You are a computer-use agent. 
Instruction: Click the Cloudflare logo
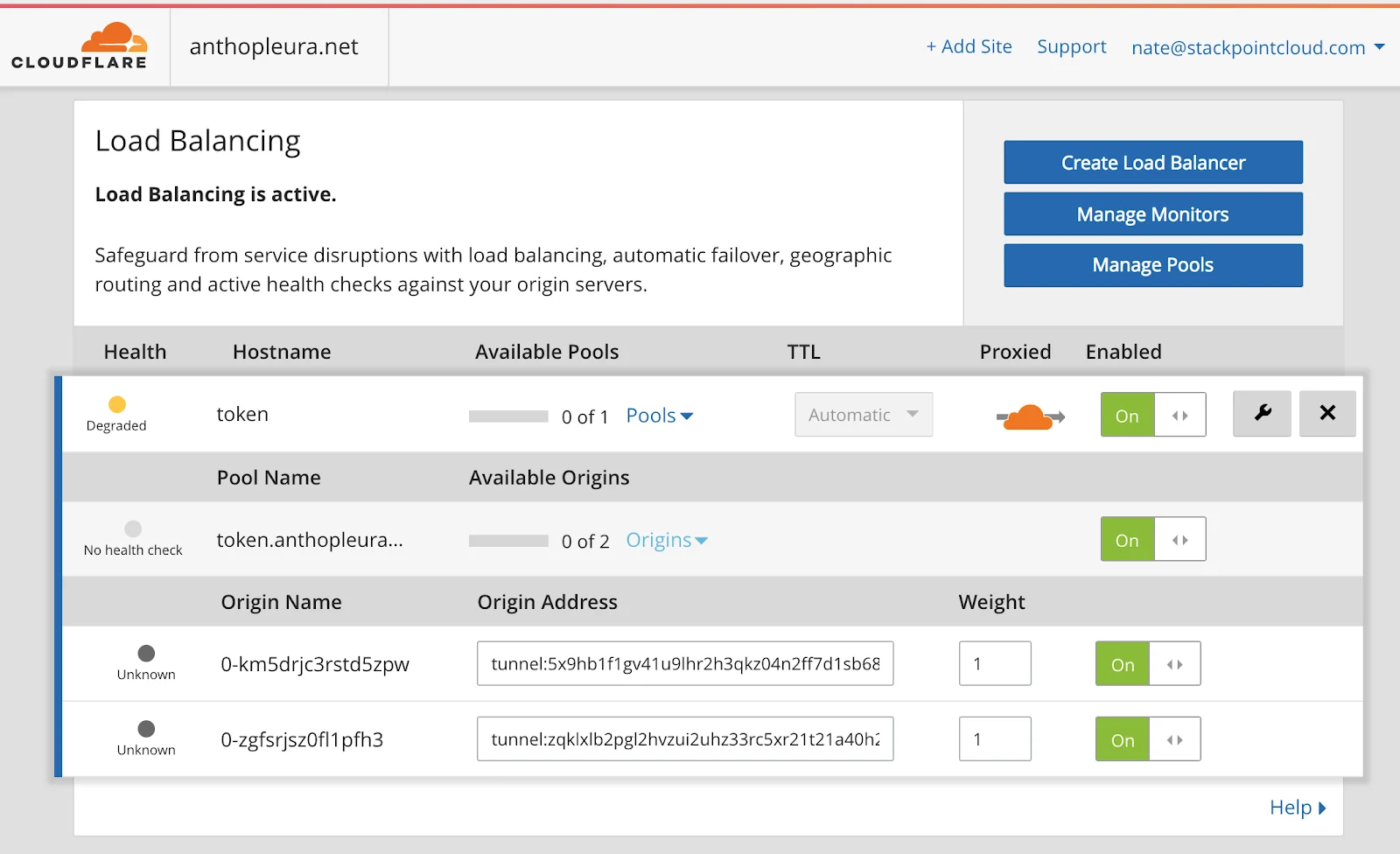(79, 46)
